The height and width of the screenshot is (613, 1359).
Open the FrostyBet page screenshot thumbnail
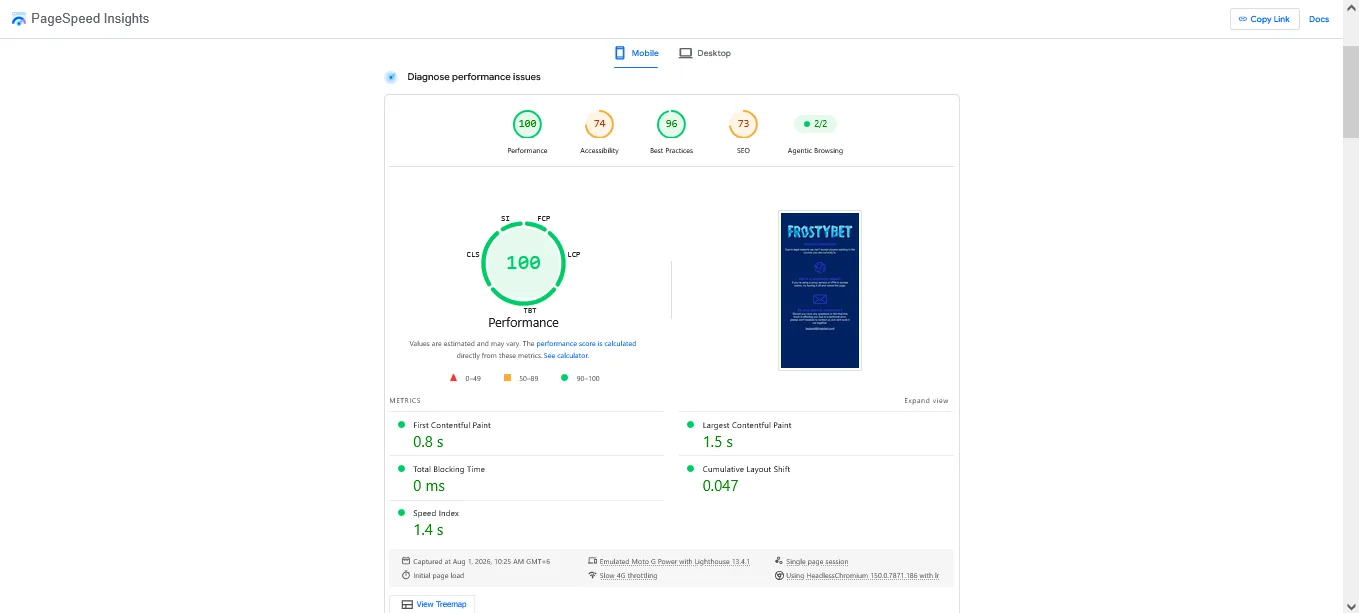(820, 290)
